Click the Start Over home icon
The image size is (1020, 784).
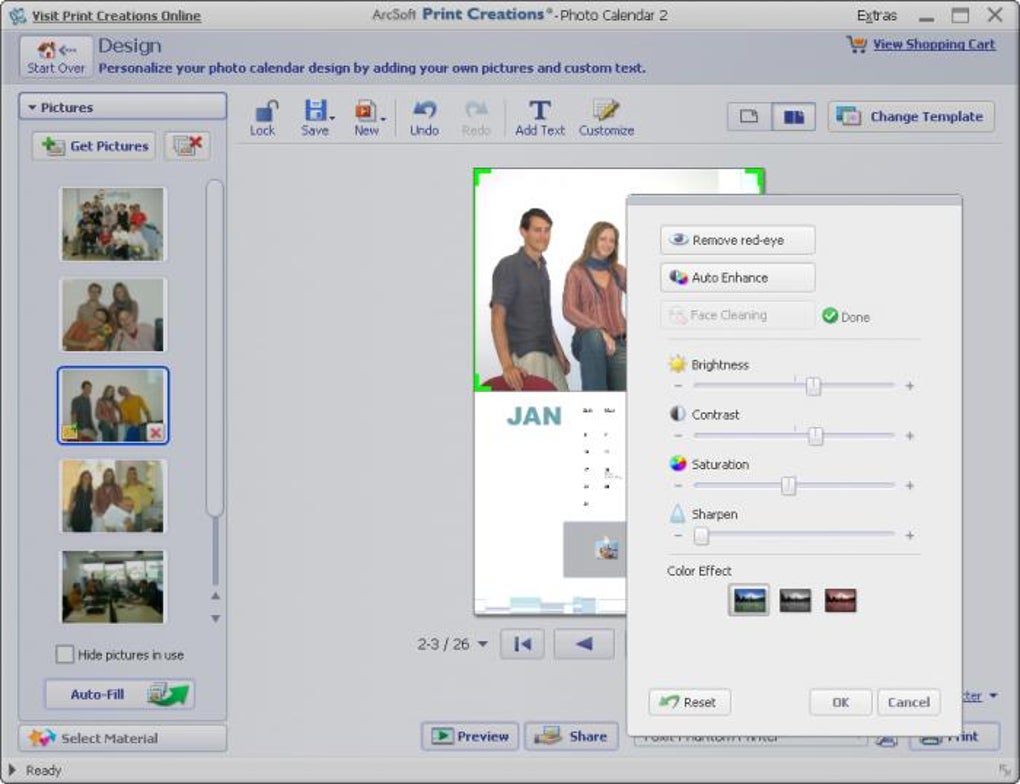(x=56, y=57)
